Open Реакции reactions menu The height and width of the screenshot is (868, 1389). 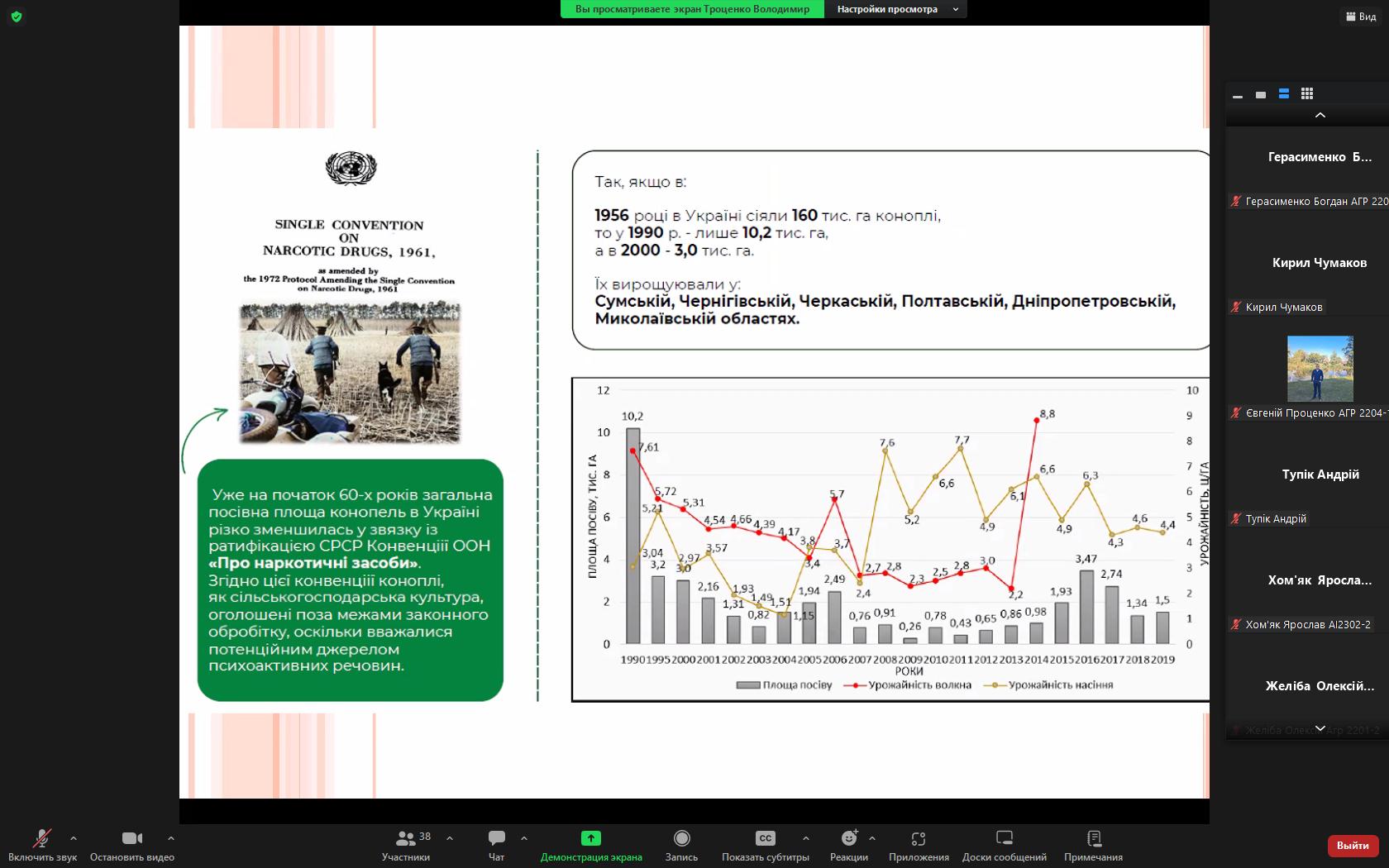849,846
